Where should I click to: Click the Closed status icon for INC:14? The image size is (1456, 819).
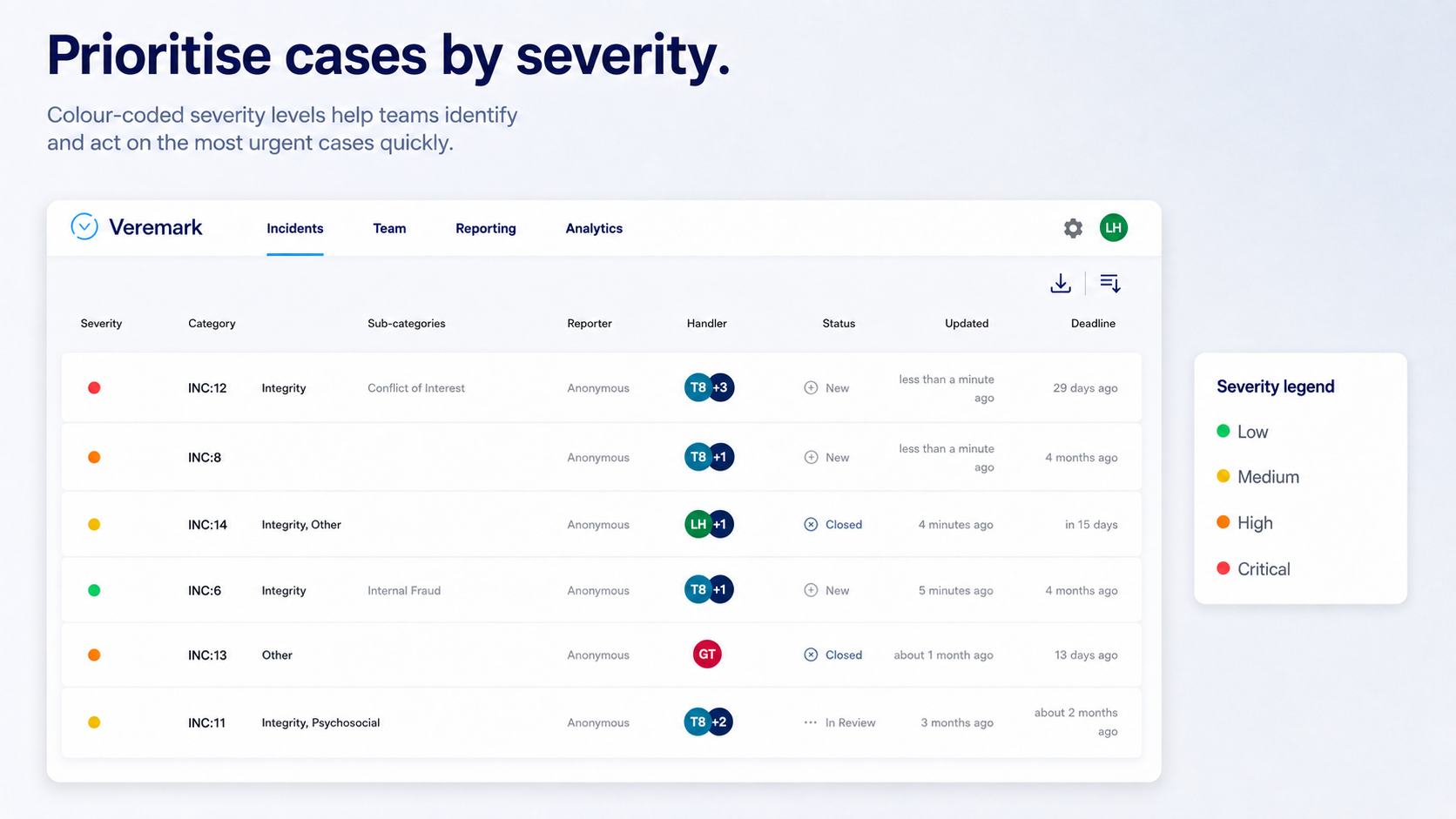point(811,524)
